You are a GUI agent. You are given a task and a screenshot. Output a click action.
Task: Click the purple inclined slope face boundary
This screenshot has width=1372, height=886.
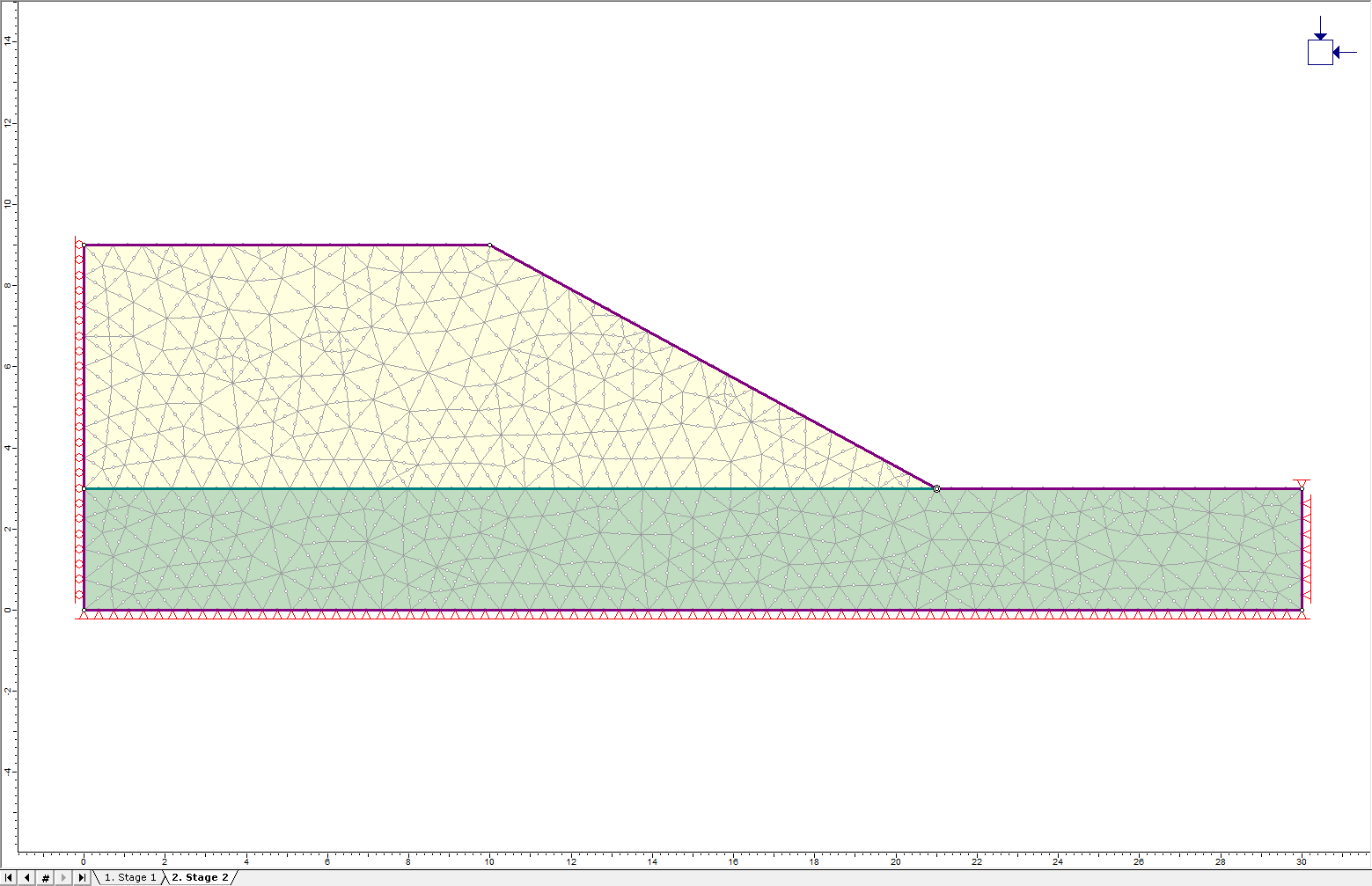(713, 367)
